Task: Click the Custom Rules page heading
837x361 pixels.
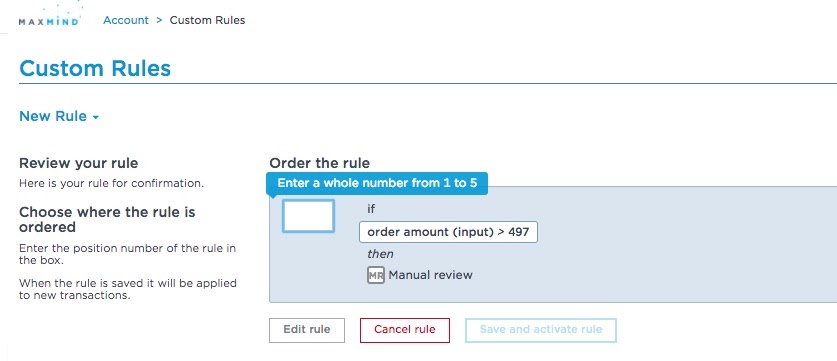Action: (x=95, y=69)
